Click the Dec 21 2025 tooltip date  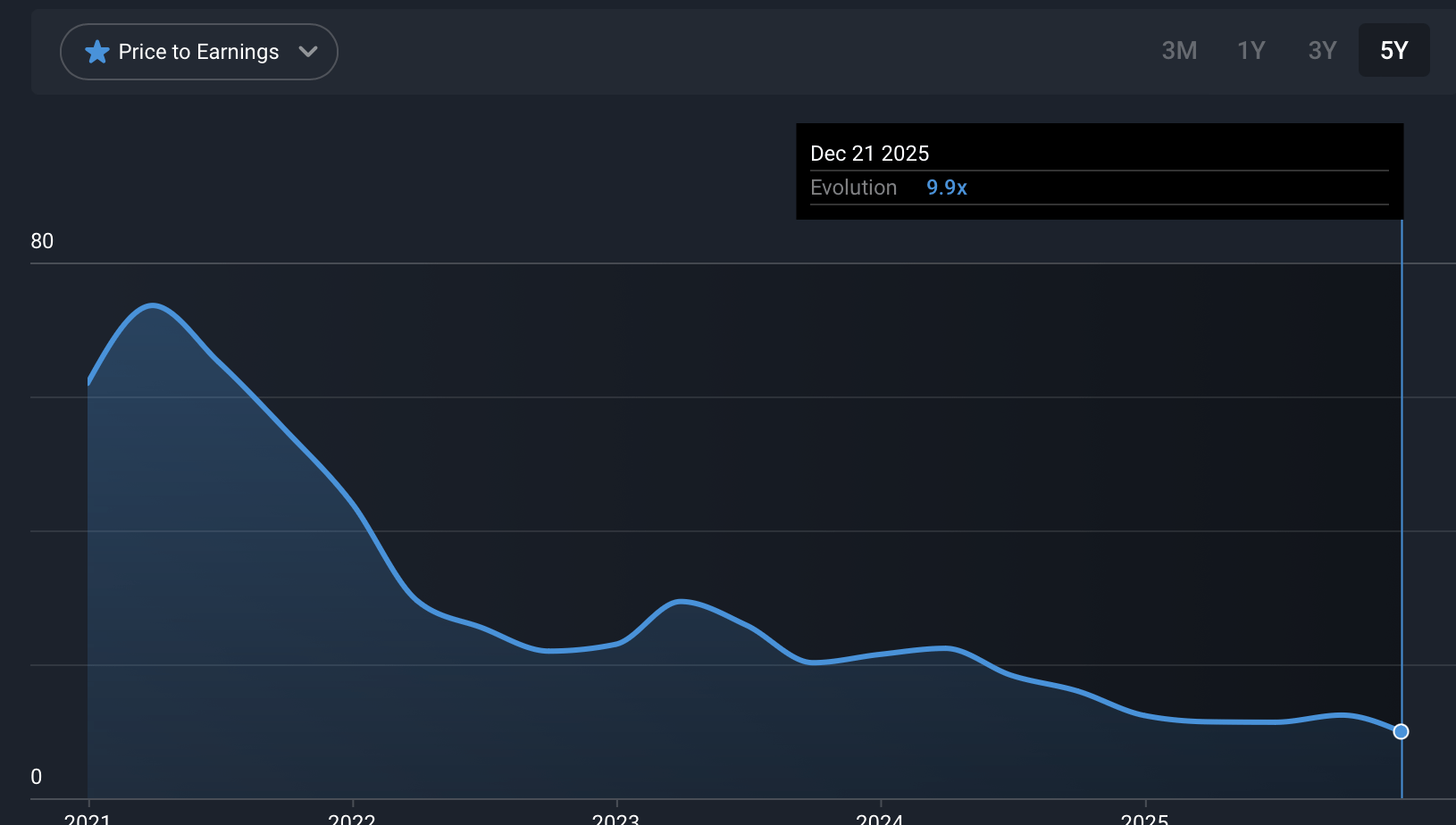coord(869,154)
